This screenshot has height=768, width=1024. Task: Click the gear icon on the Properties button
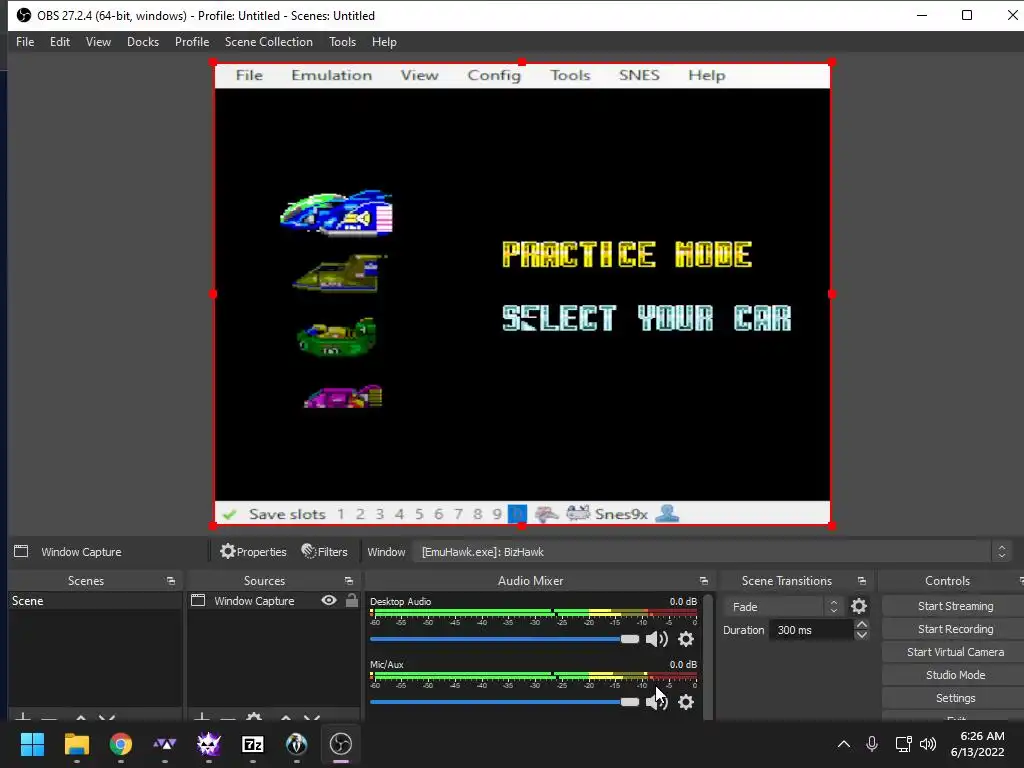pos(227,551)
